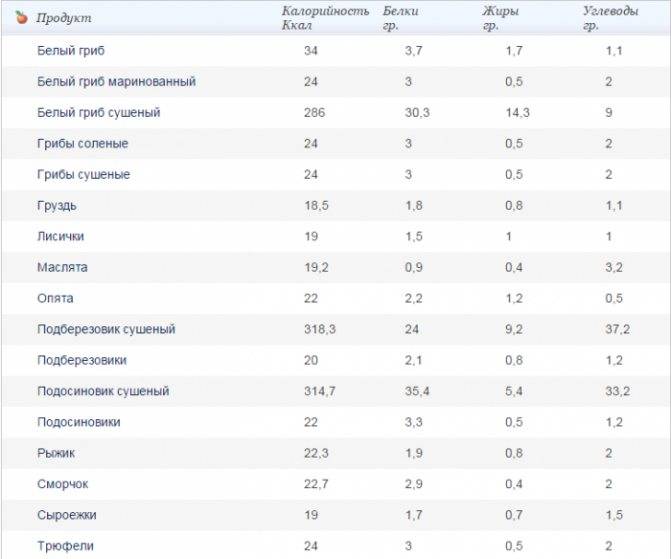671x559 pixels.
Task: Select the Сморчок row name
Action: [62, 484]
